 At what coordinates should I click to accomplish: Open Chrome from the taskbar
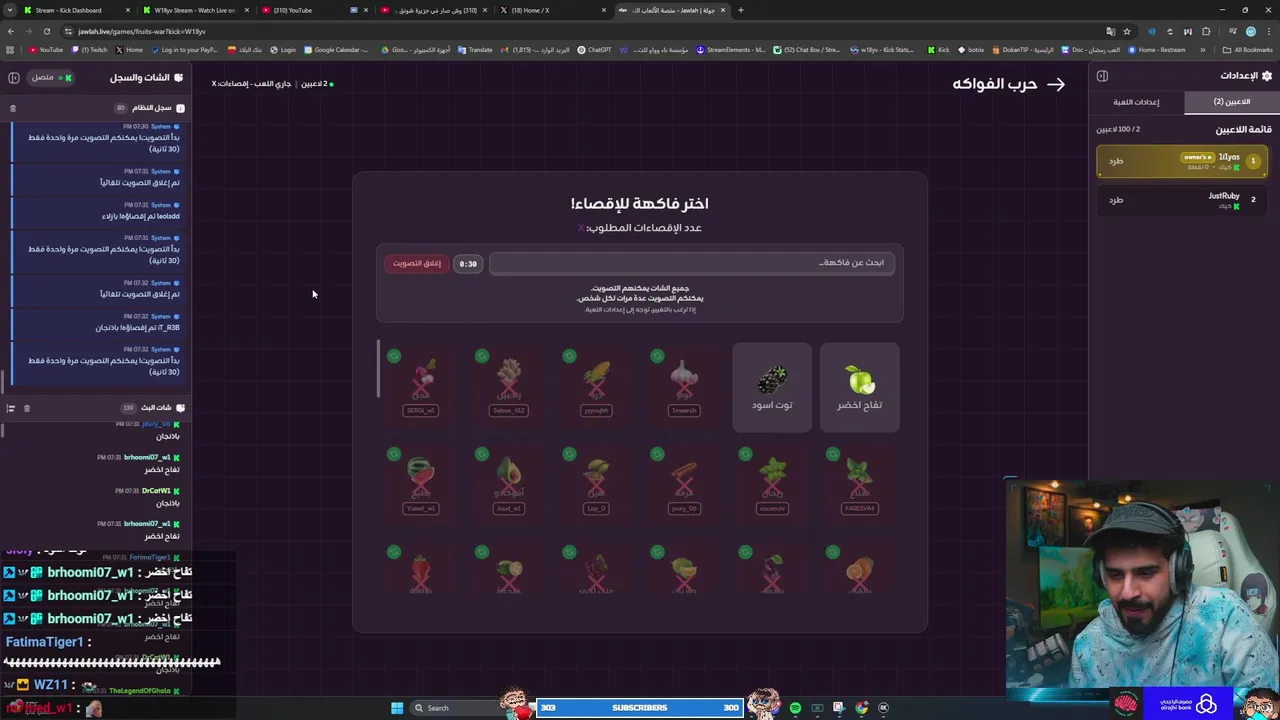click(862, 708)
